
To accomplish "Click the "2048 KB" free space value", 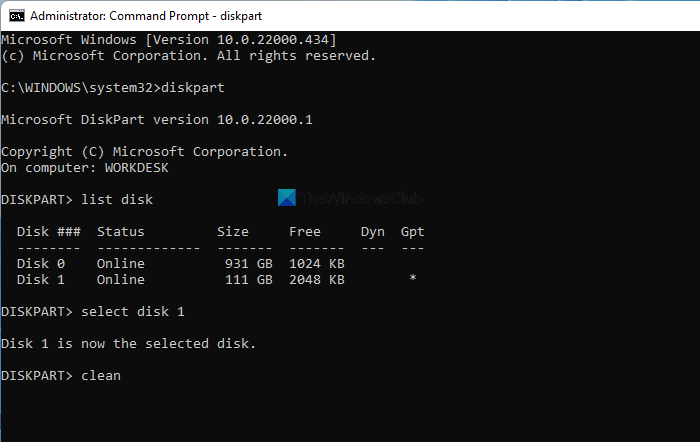I will click(317, 280).
